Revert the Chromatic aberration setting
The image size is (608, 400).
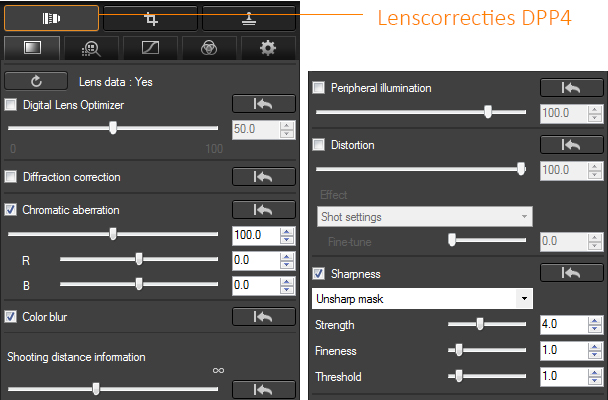point(263,210)
